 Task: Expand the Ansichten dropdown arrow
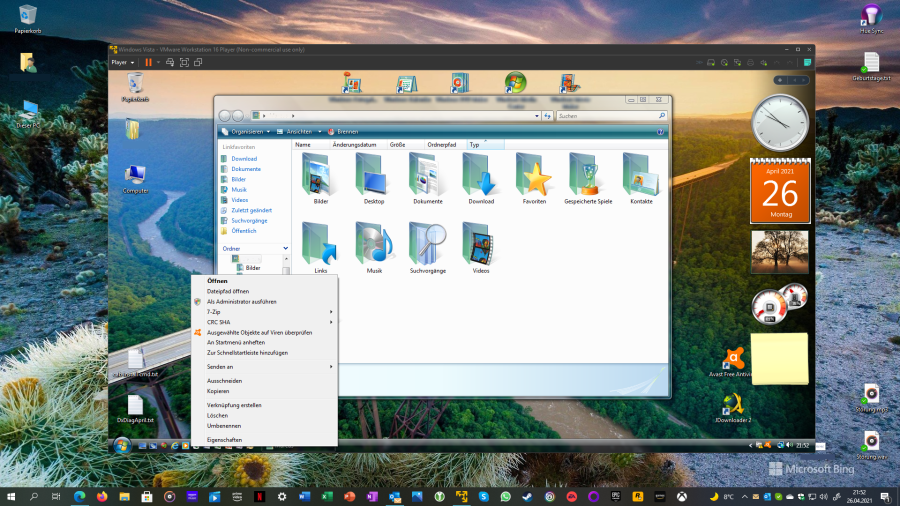point(320,132)
